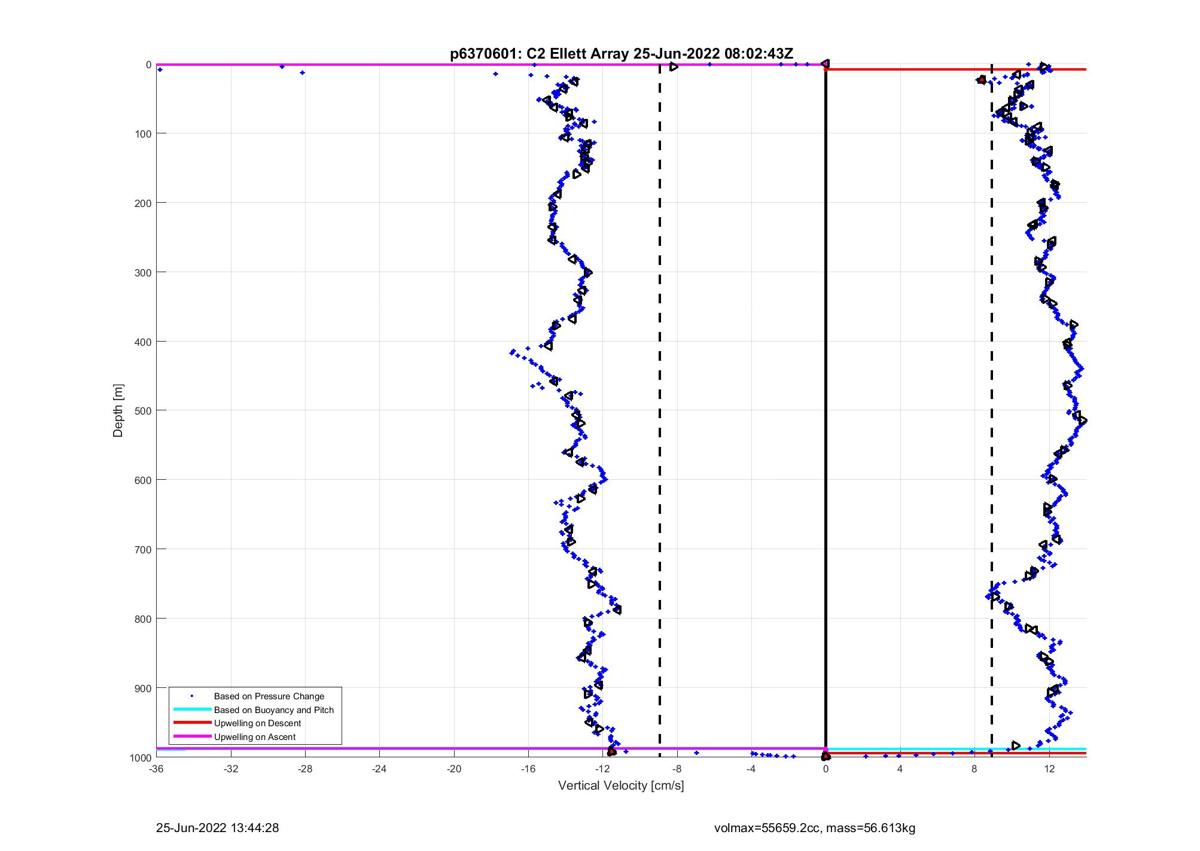1200x851 pixels.
Task: Click the x-axis tick label -24
Action: tap(379, 769)
